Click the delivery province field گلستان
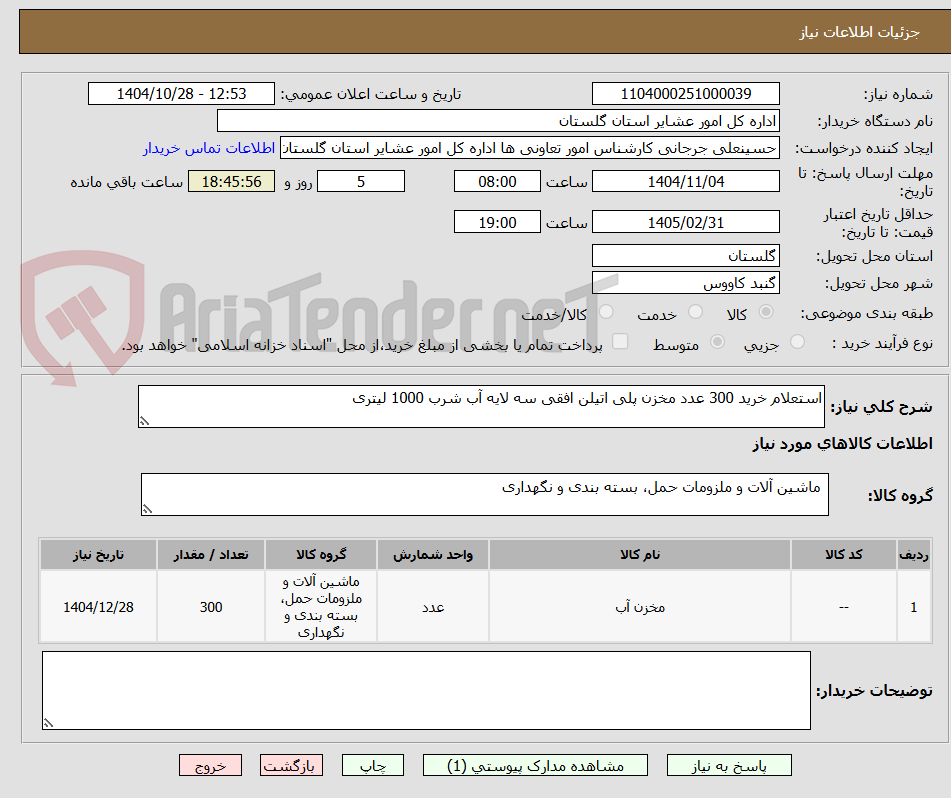The width and height of the screenshot is (951, 798). point(685,256)
